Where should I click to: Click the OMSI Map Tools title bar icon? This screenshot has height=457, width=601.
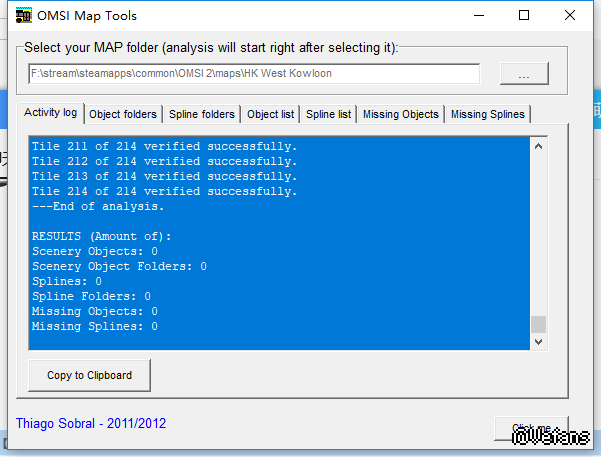[23, 16]
